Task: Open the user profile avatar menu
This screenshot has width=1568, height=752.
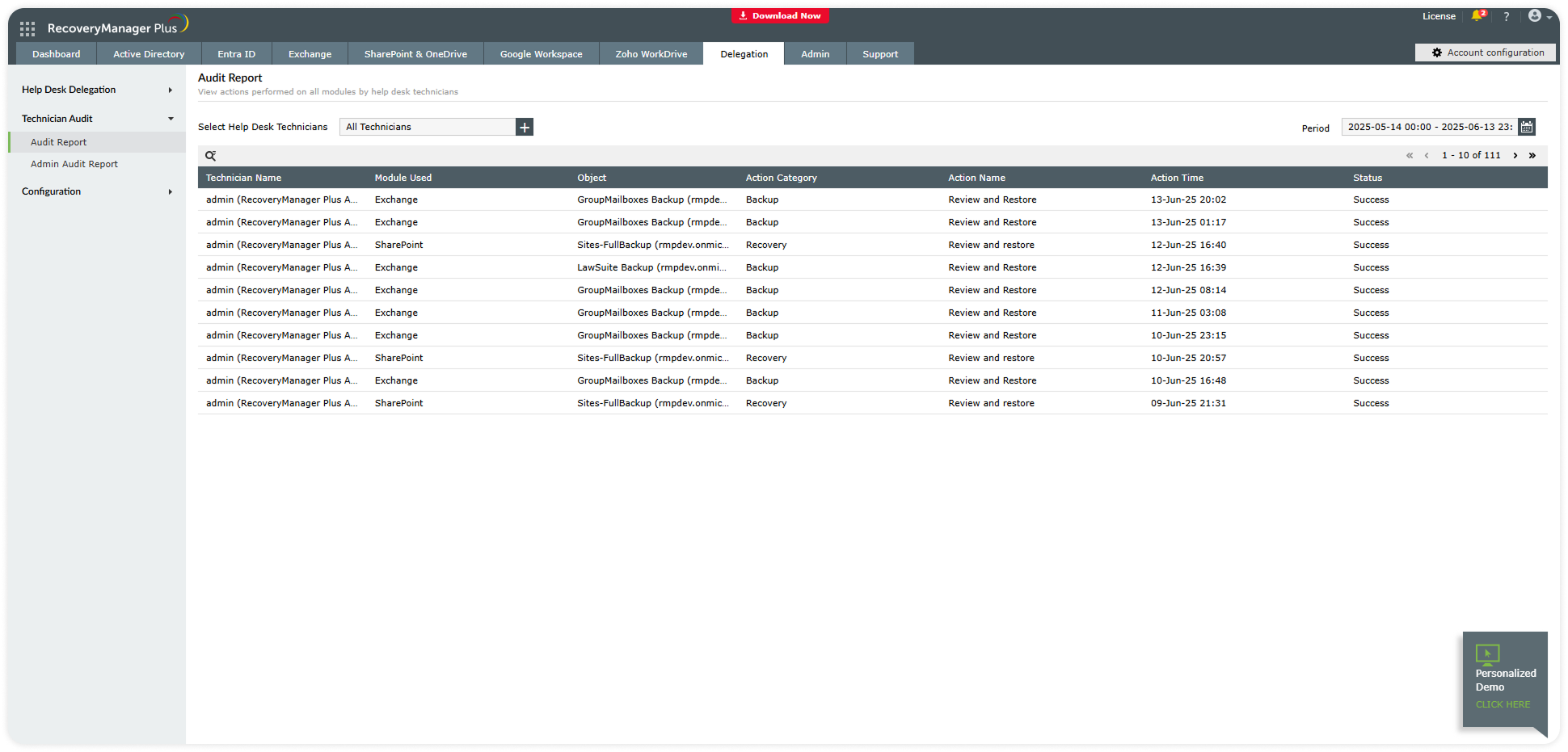Action: pos(1538,16)
